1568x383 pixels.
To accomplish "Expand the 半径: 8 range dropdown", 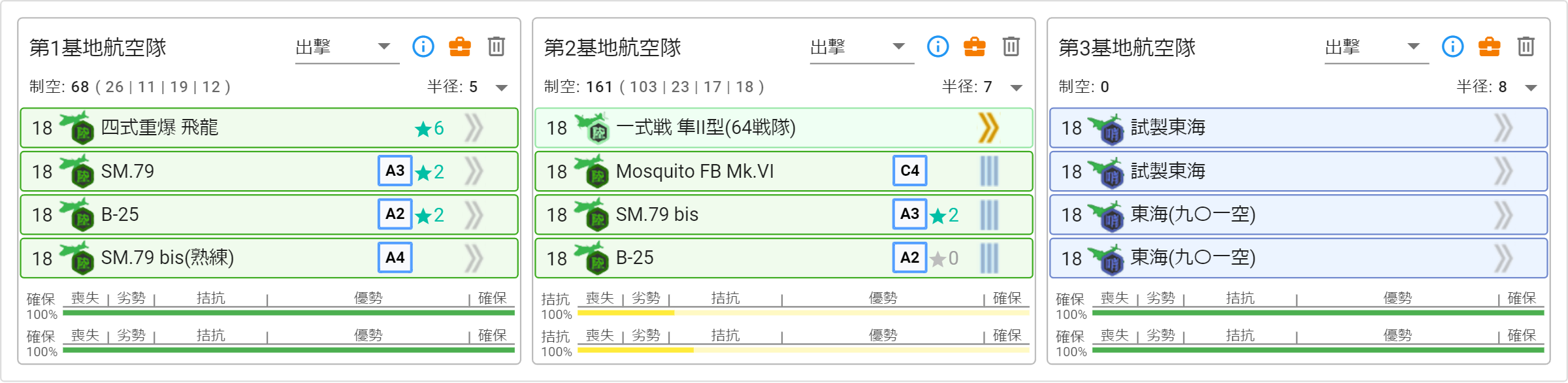I will [x=1531, y=88].
